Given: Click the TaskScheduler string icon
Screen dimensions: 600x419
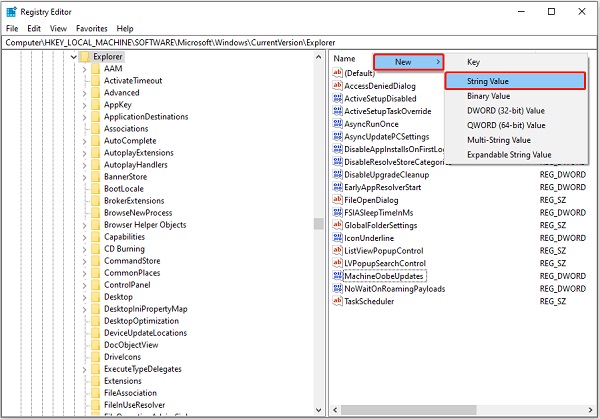Looking at the screenshot, I should click(x=338, y=301).
